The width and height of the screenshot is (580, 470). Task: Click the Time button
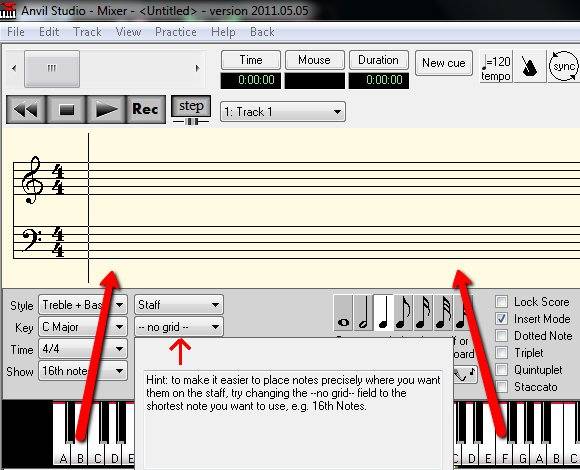coord(251,60)
